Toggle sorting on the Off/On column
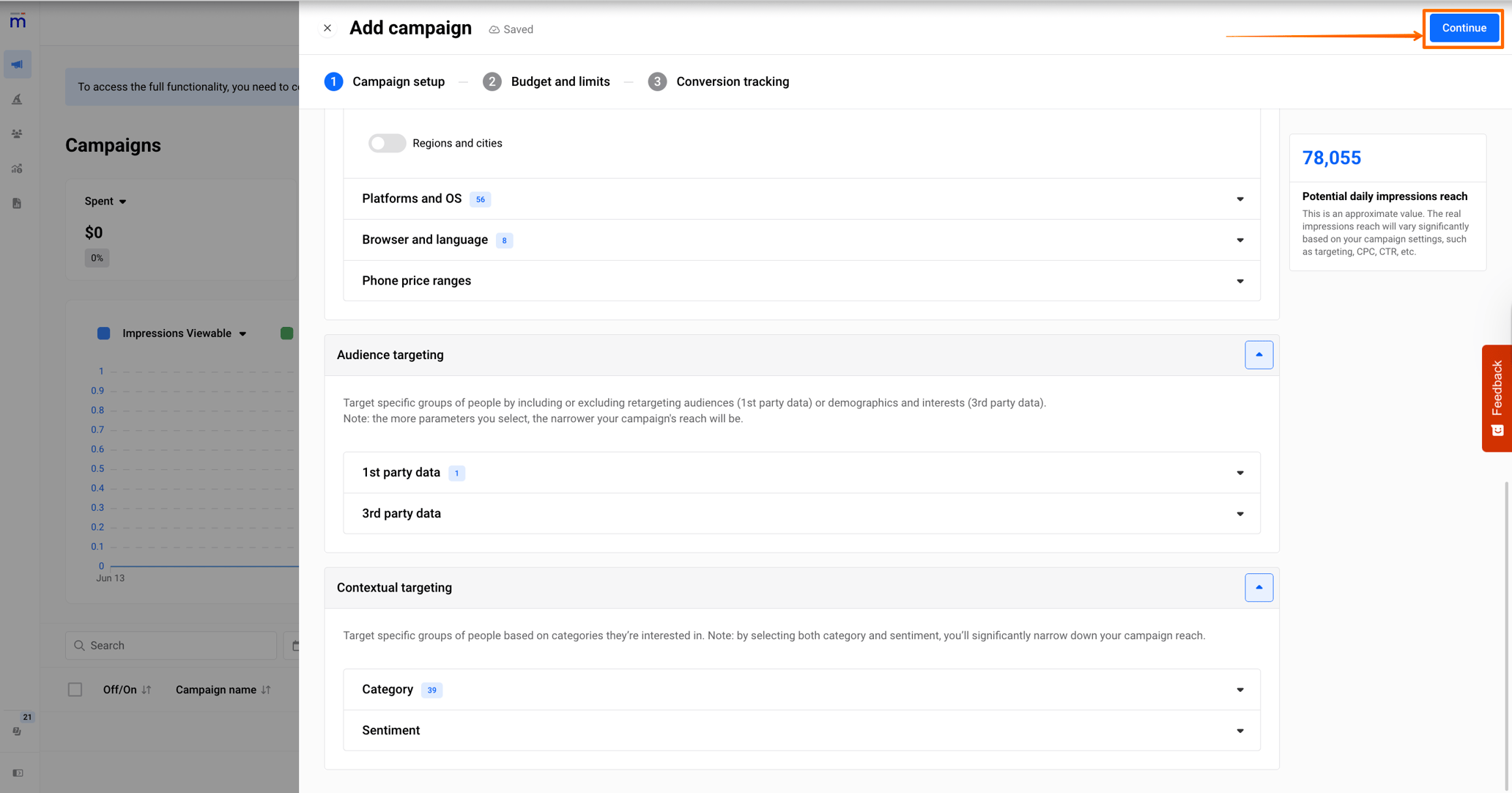Screen dimensions: 1512x793 click(146, 690)
